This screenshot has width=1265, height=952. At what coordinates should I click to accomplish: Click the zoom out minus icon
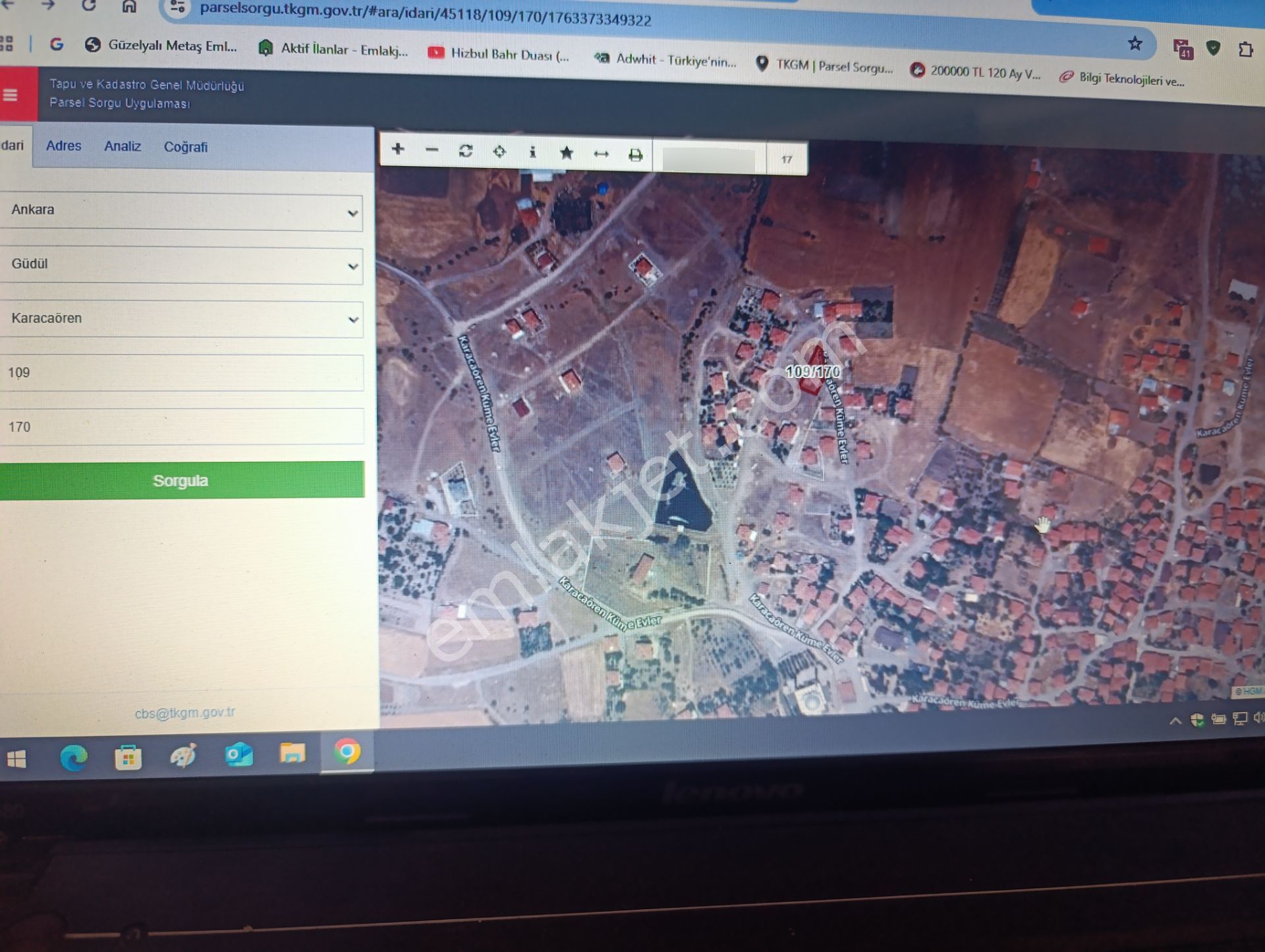coord(432,150)
